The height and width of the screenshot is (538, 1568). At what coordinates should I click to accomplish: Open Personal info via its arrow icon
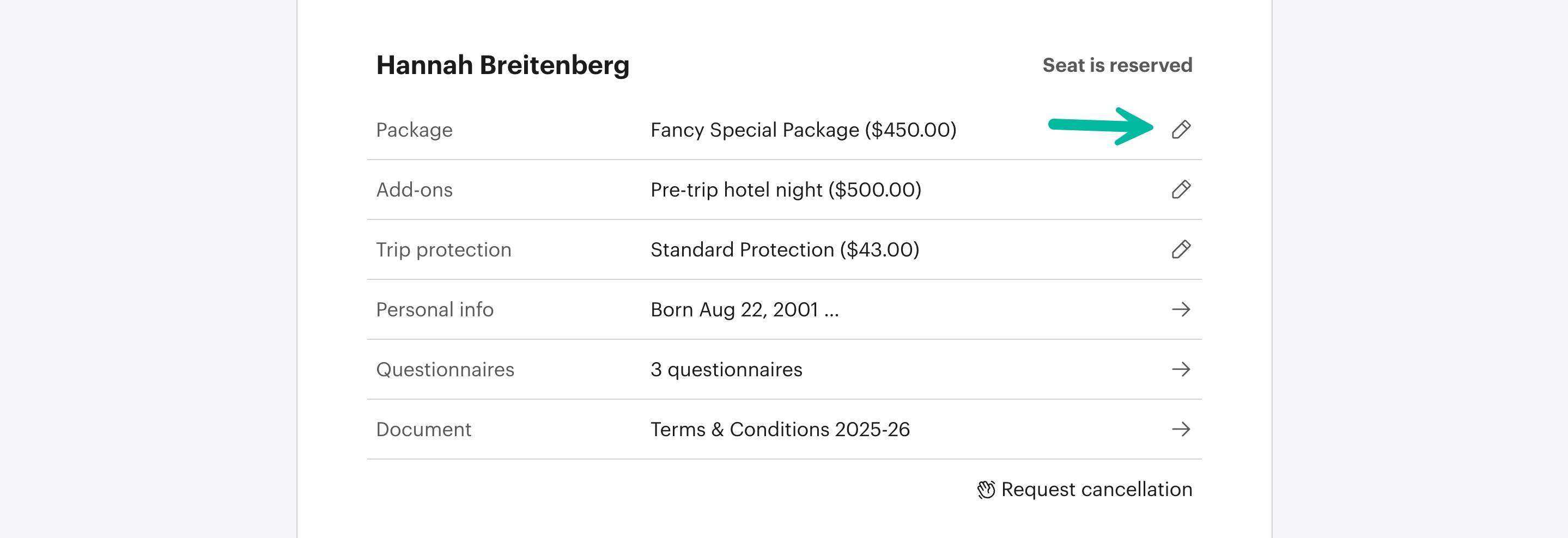(1181, 309)
